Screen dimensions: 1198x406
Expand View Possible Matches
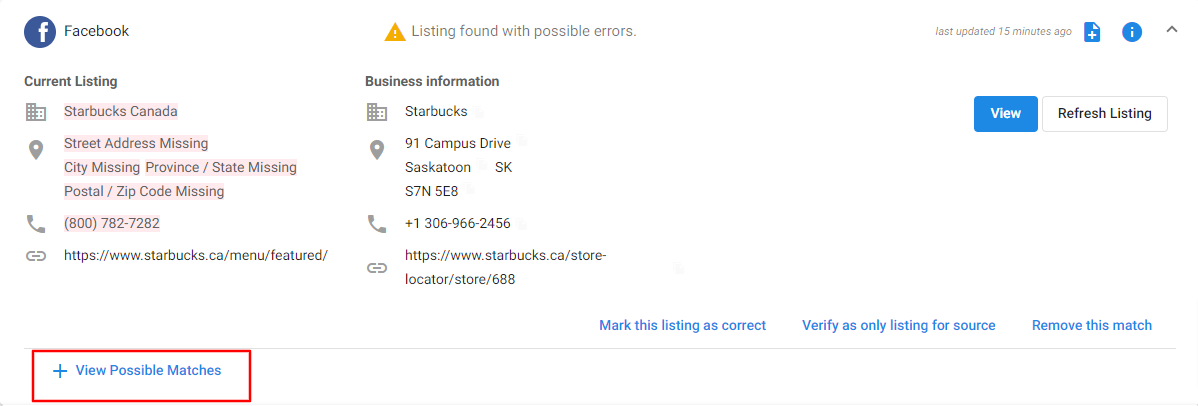(x=137, y=371)
